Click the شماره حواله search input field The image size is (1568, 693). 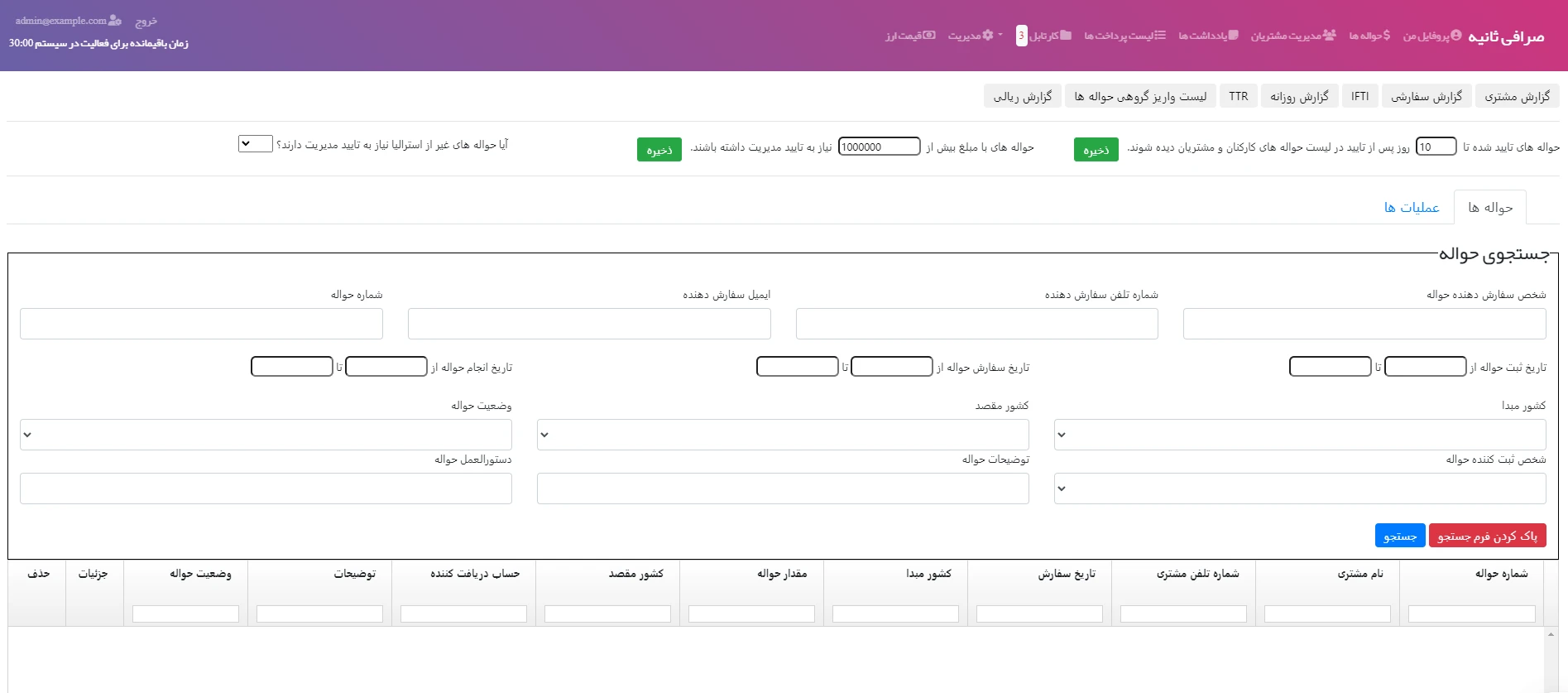[201, 324]
